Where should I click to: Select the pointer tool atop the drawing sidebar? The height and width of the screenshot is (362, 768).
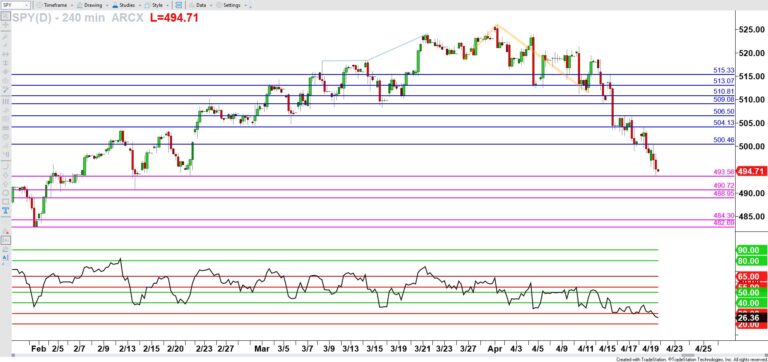point(5,16)
